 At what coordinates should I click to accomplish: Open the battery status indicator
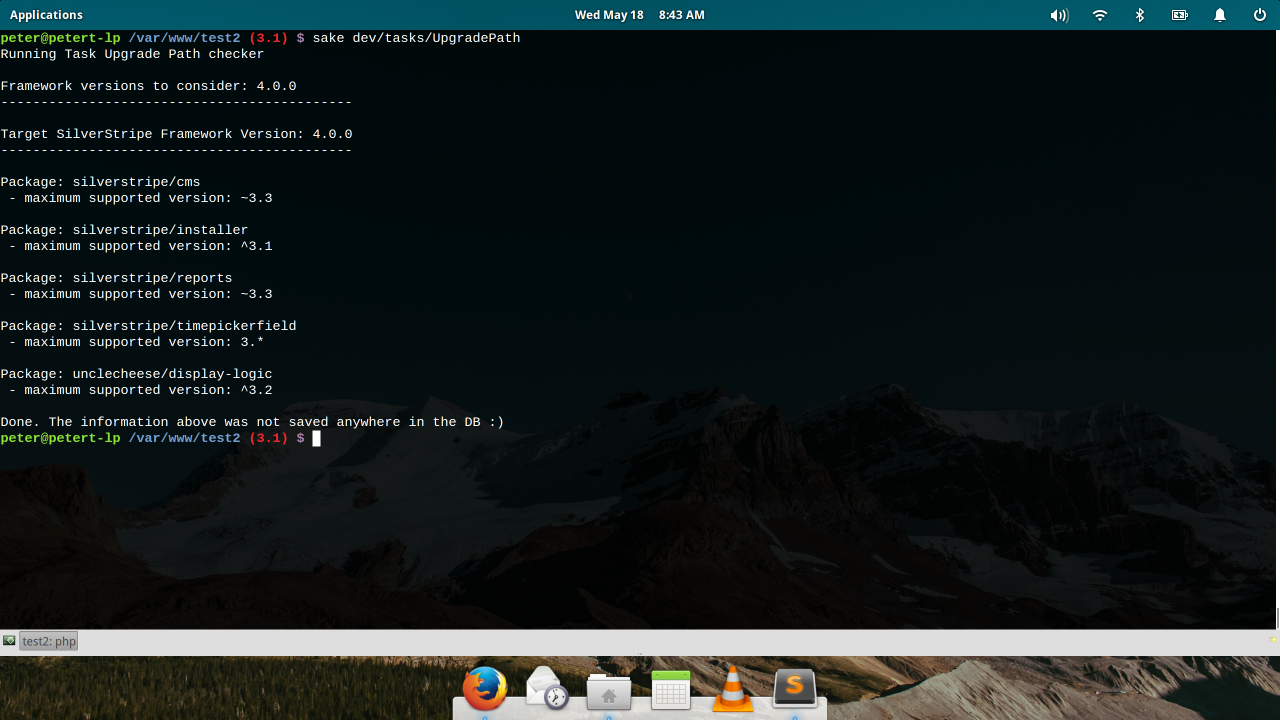1179,15
